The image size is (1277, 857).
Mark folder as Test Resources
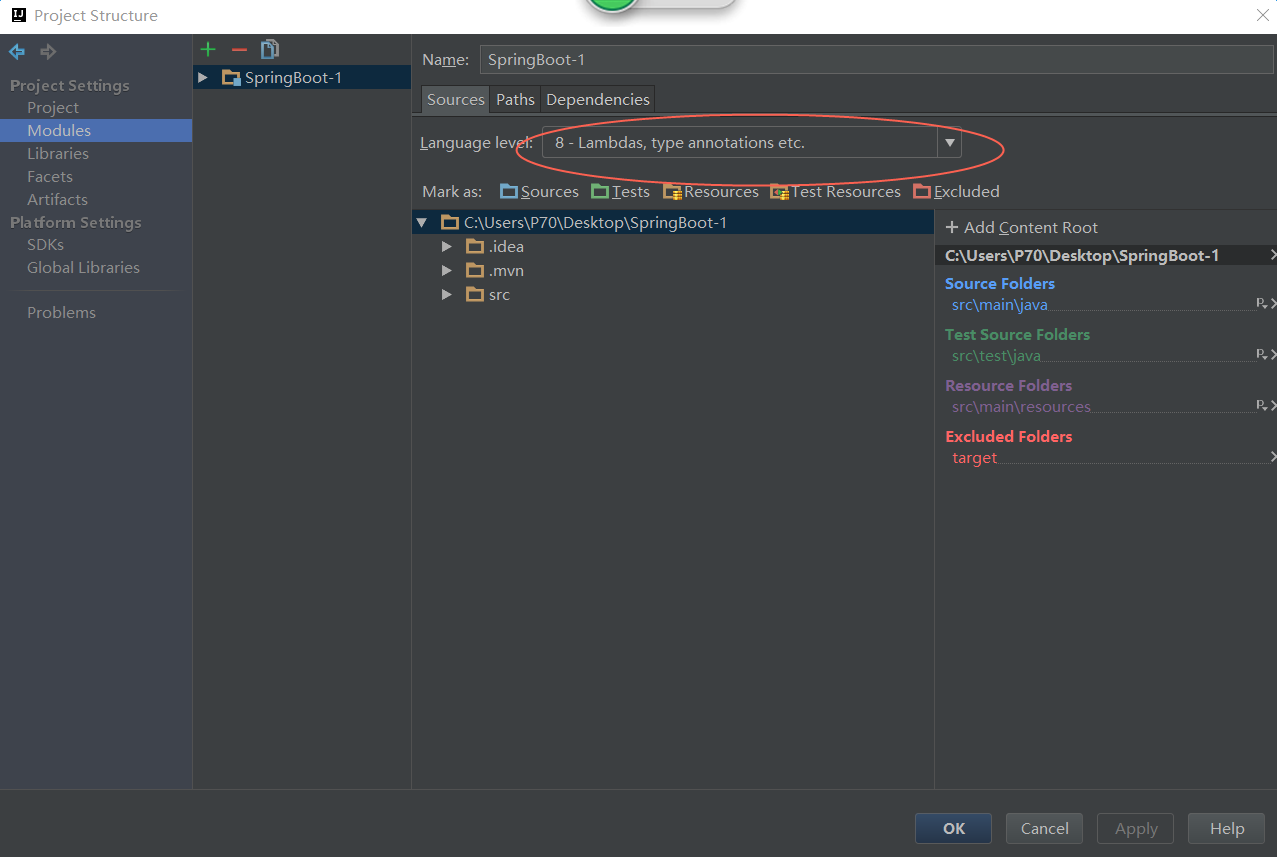pos(835,191)
